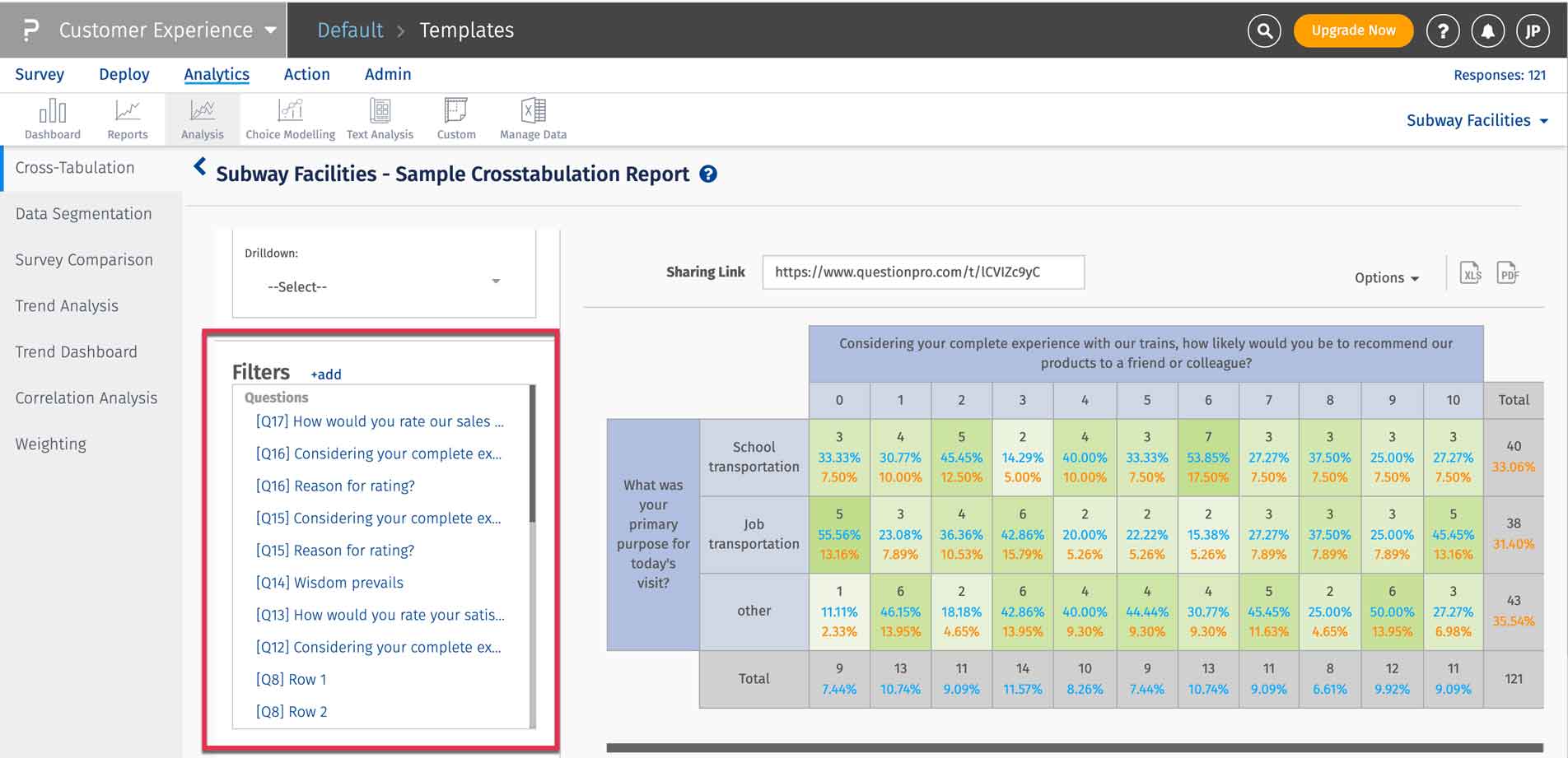Switch to the Deploy tab

coord(124,74)
